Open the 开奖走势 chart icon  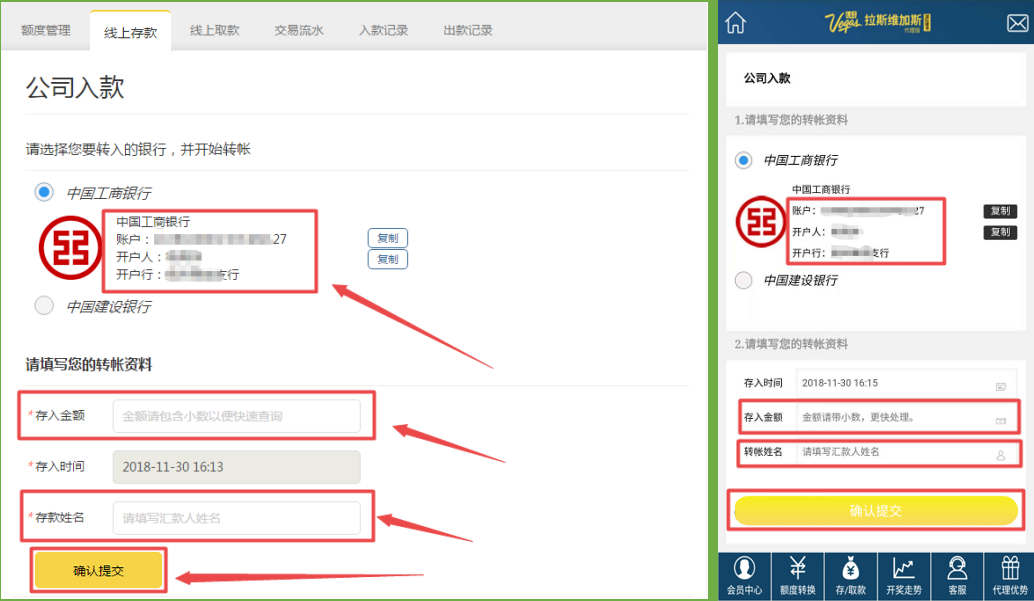pyautogui.click(x=904, y=575)
